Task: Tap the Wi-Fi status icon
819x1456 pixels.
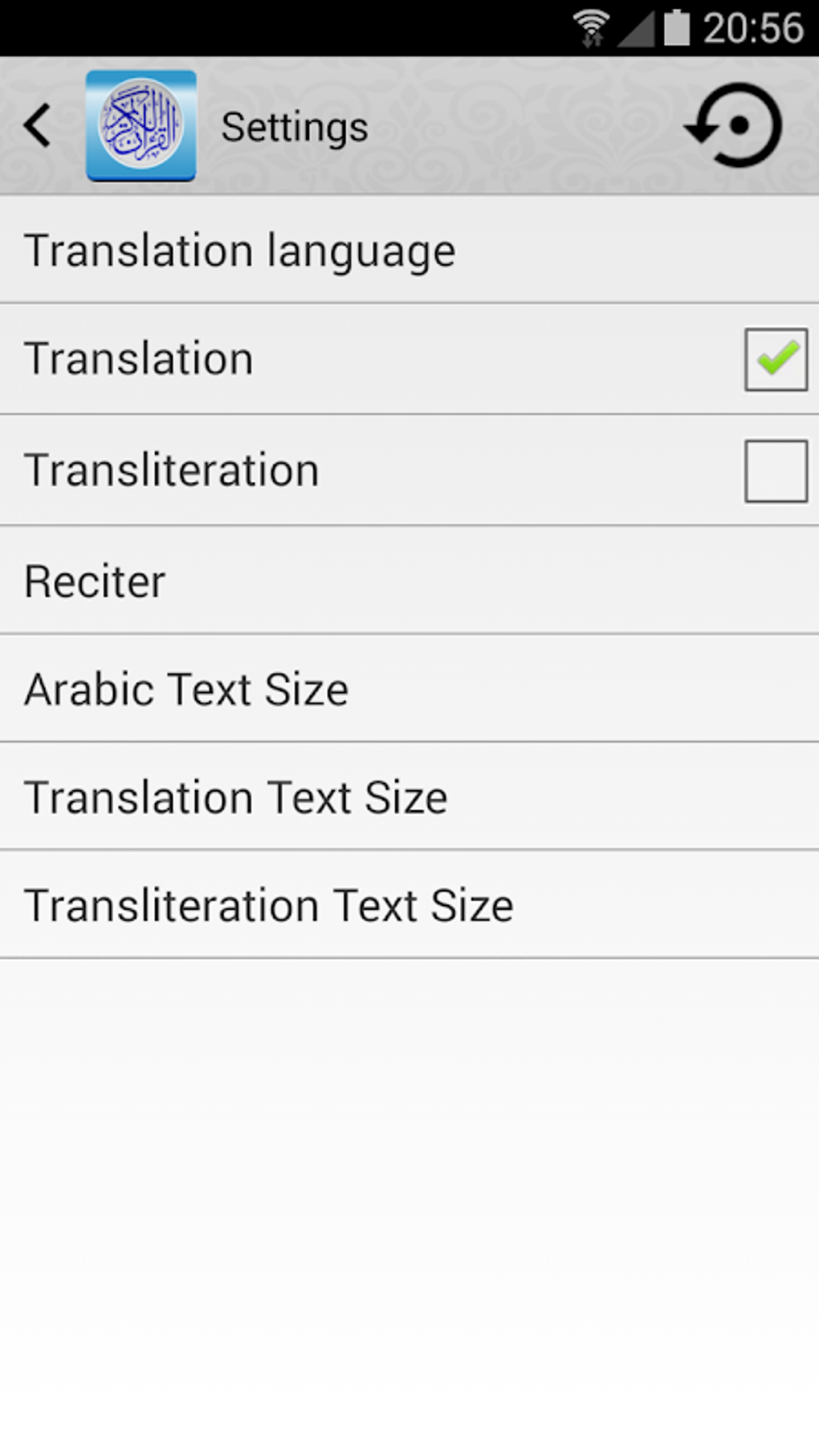Action: pos(591,28)
